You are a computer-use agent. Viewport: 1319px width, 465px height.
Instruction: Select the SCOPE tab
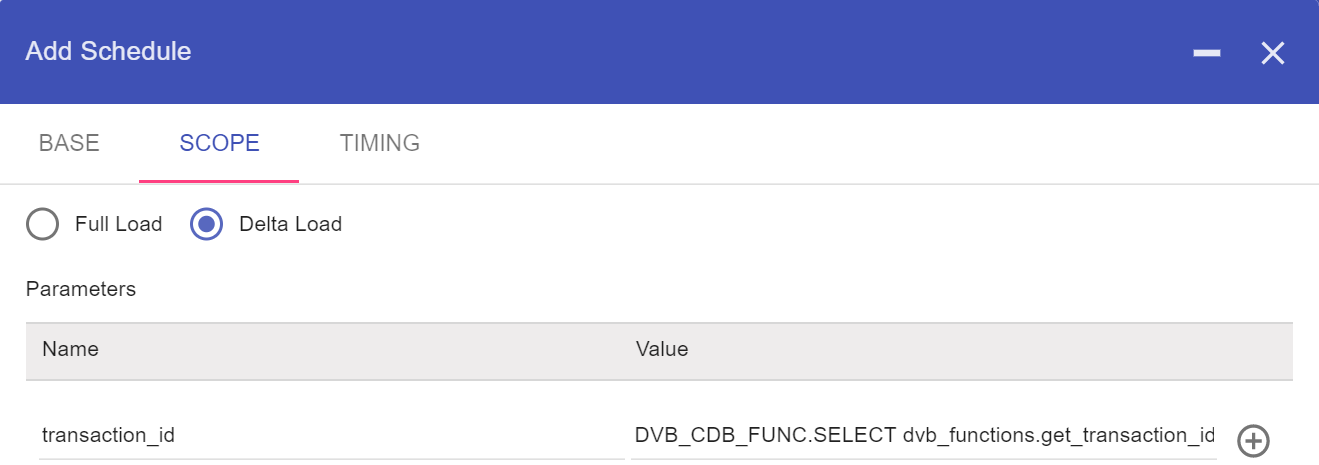219,143
